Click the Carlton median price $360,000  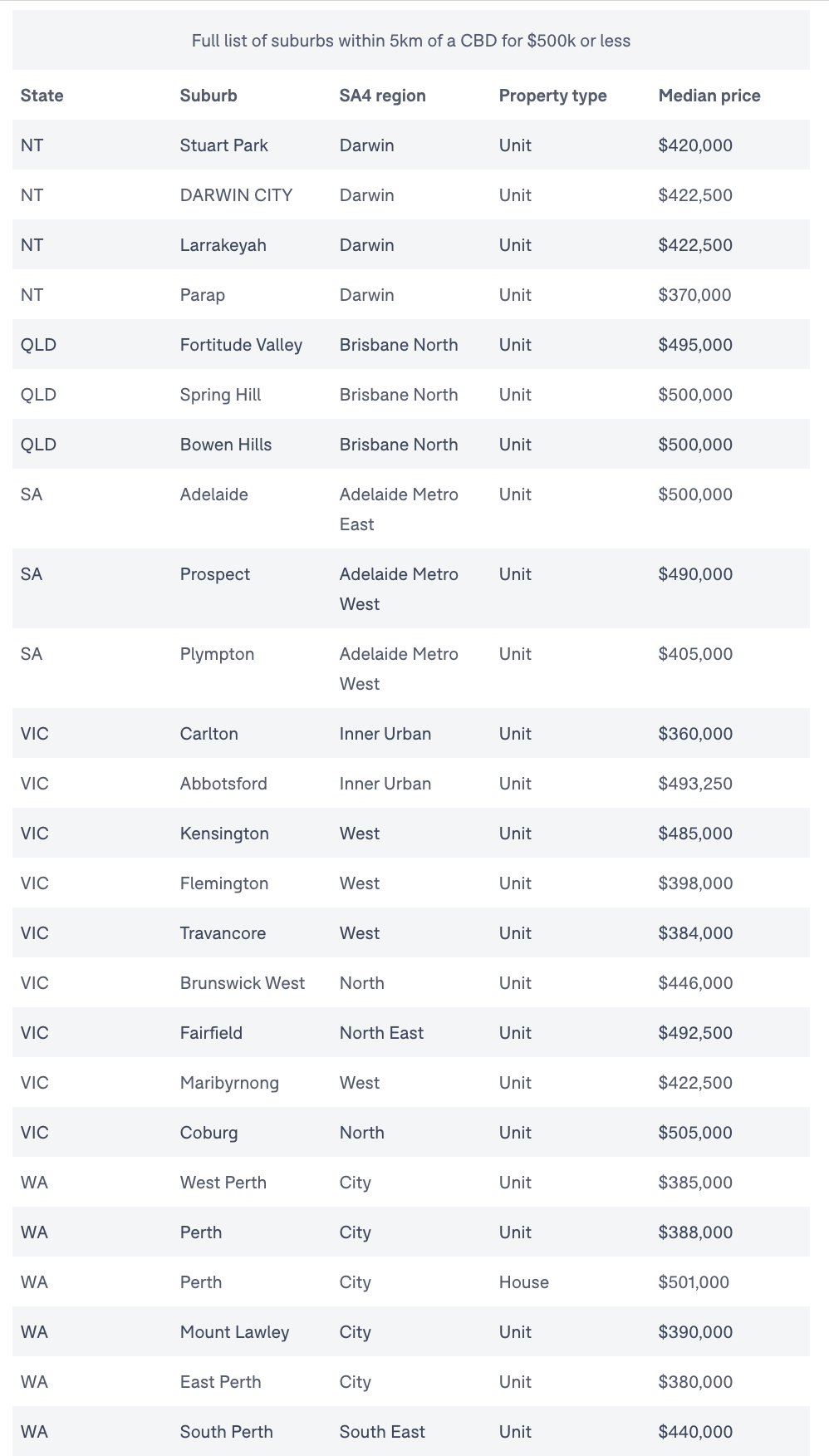pyautogui.click(x=696, y=734)
